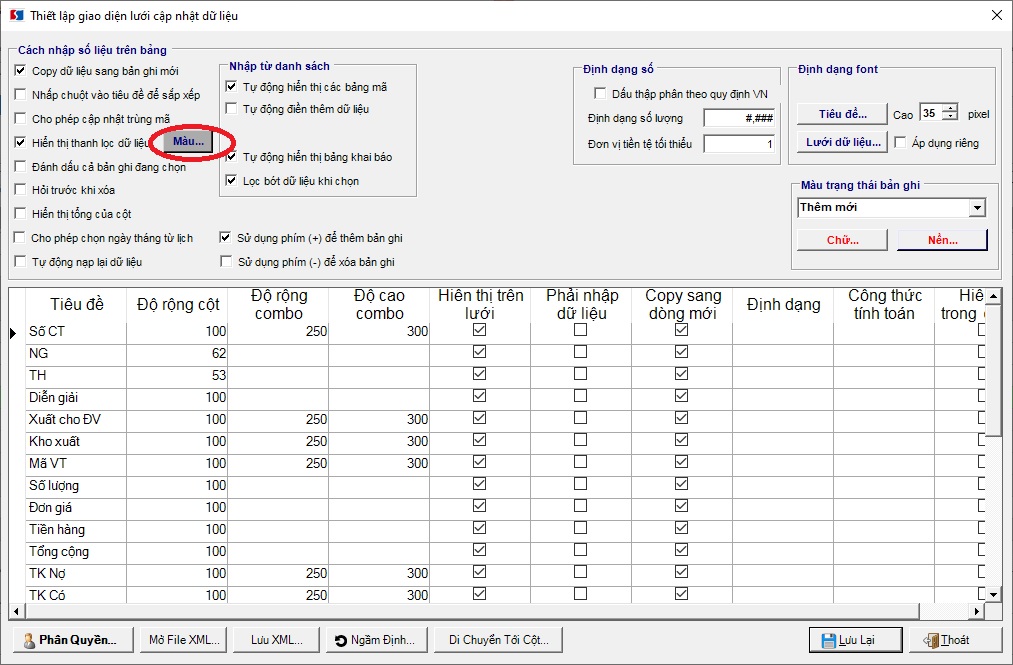
Task: Edit the Định dạng số lượng field
Action: 739,118
